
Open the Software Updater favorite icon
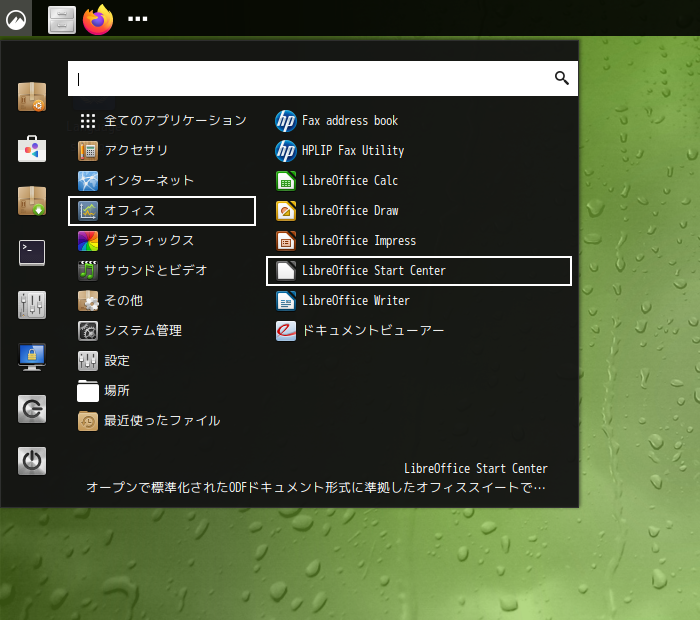[32, 96]
